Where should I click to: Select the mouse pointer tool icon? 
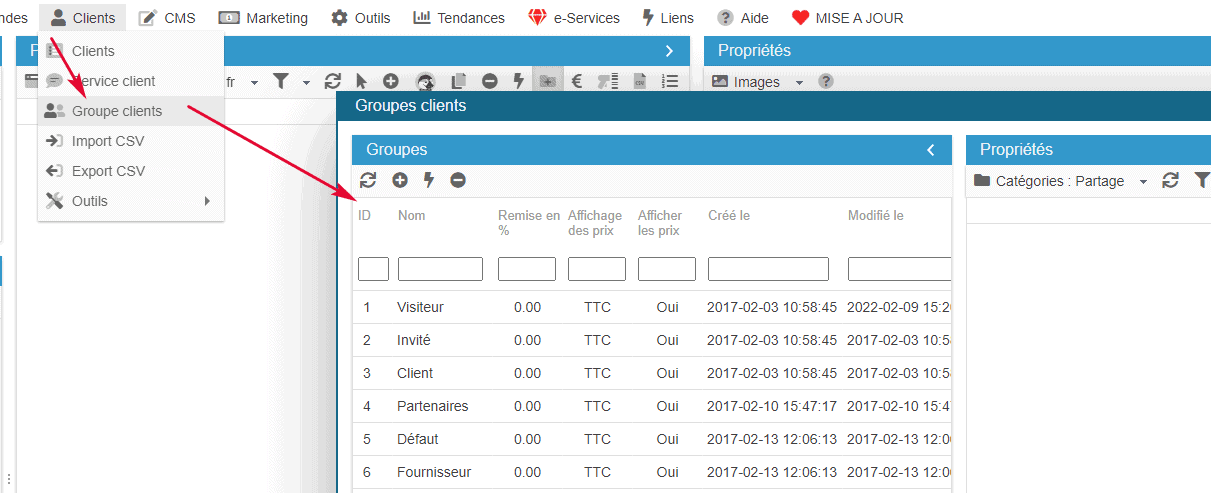(x=361, y=82)
